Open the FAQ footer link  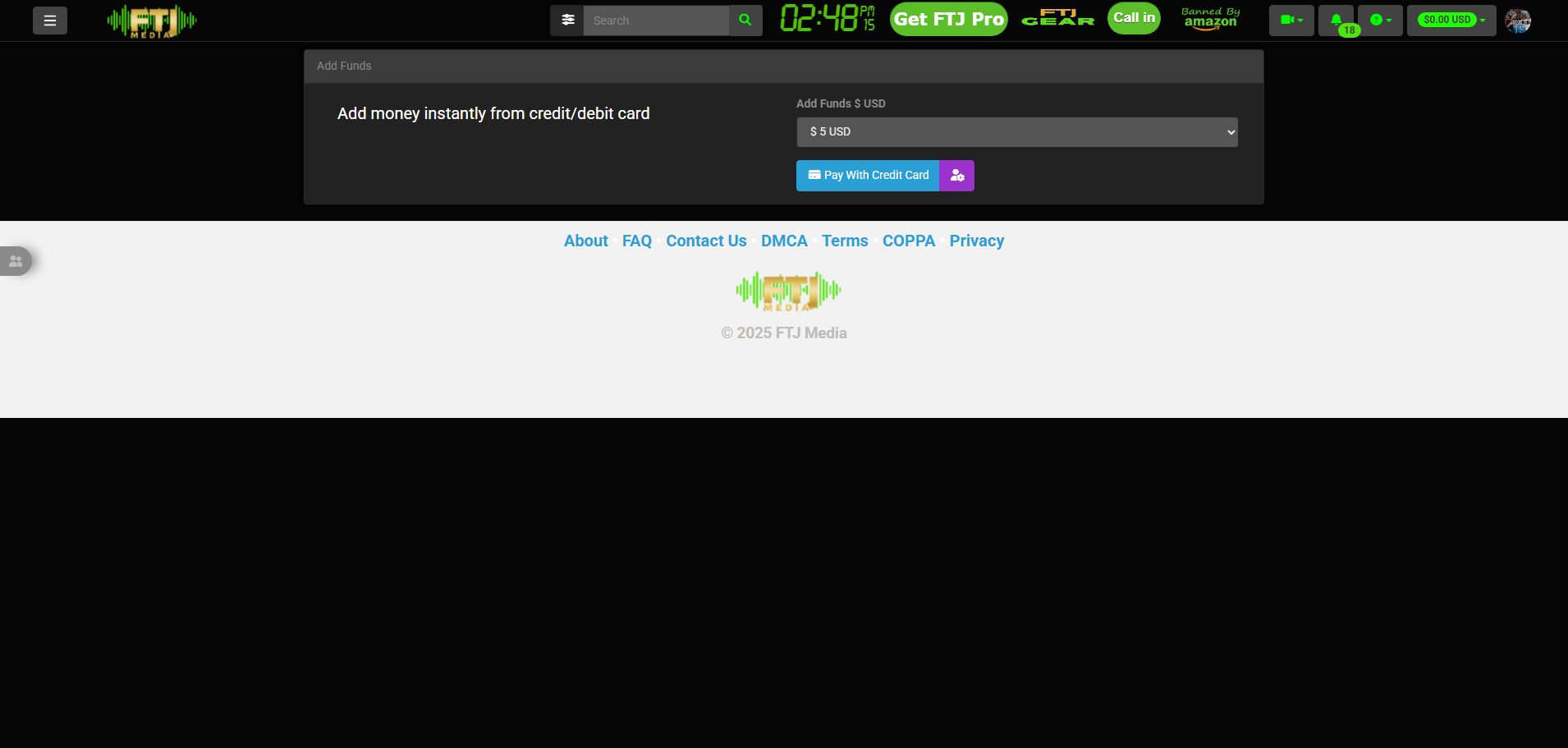636,241
